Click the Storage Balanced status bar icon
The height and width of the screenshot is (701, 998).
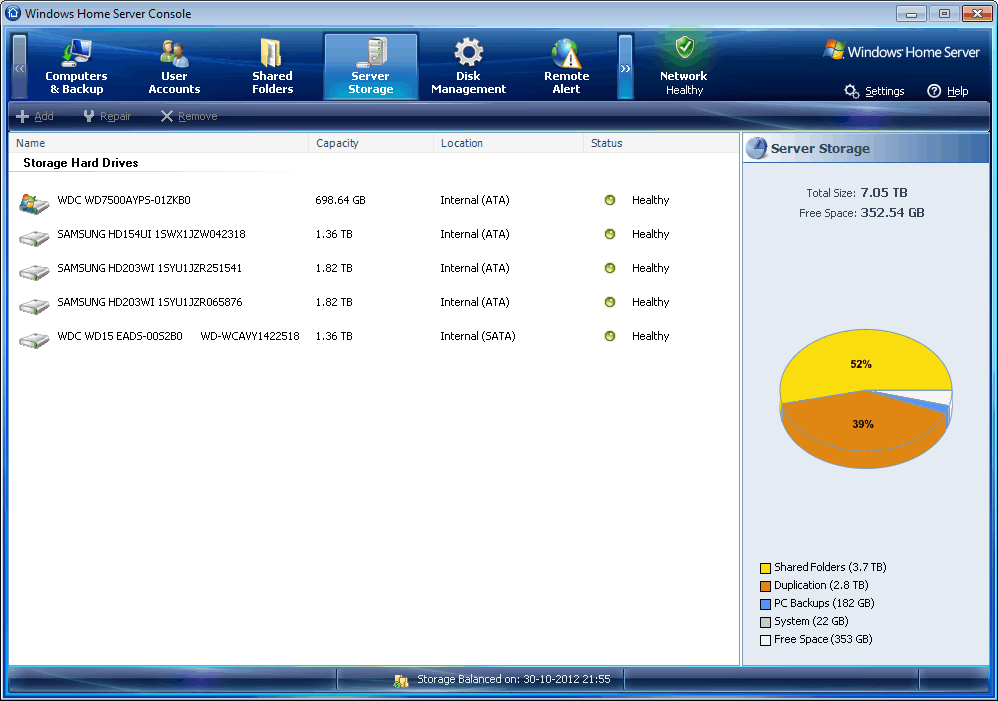401,681
